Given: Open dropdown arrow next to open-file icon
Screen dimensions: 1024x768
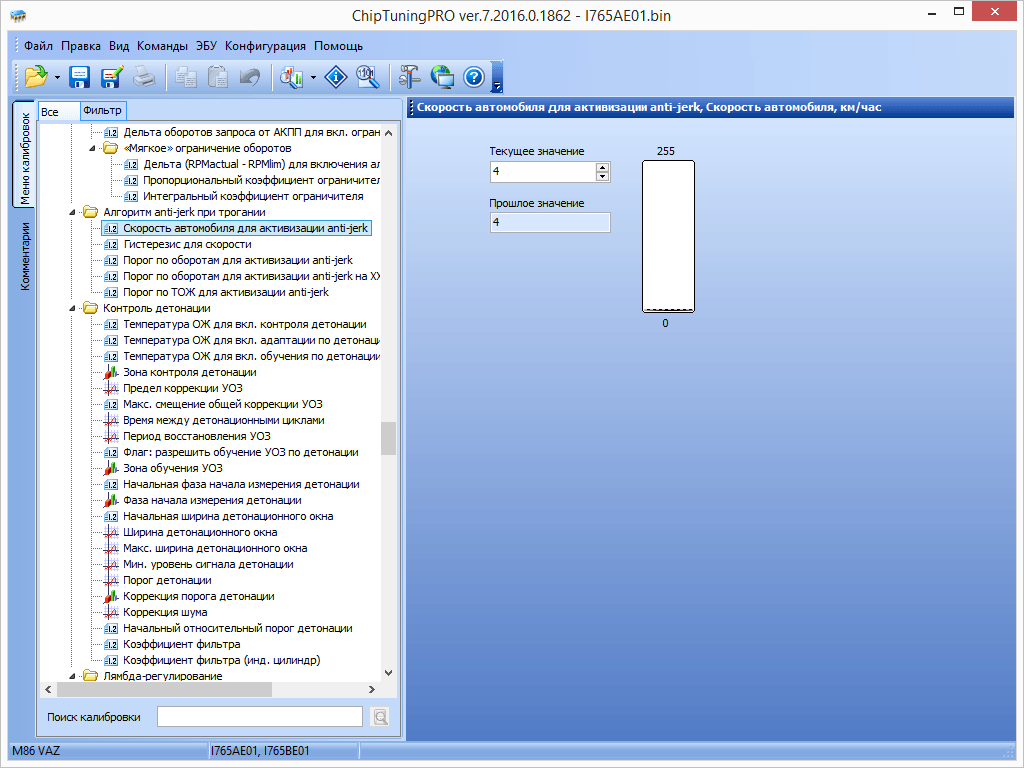Looking at the screenshot, I should 58,77.
